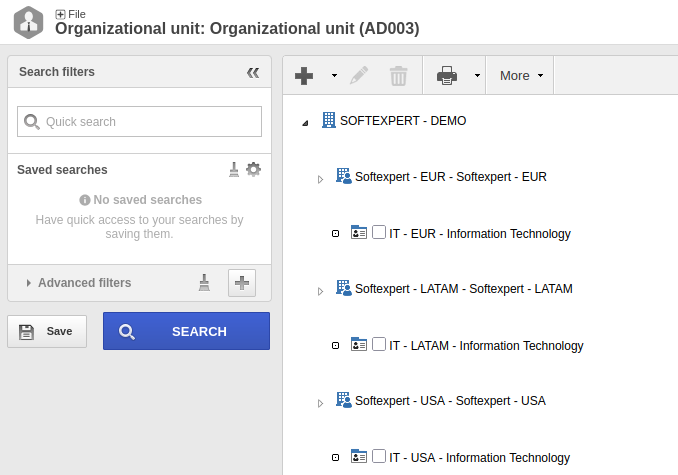
Task: Collapse the Search filters panel
Action: pos(253,73)
